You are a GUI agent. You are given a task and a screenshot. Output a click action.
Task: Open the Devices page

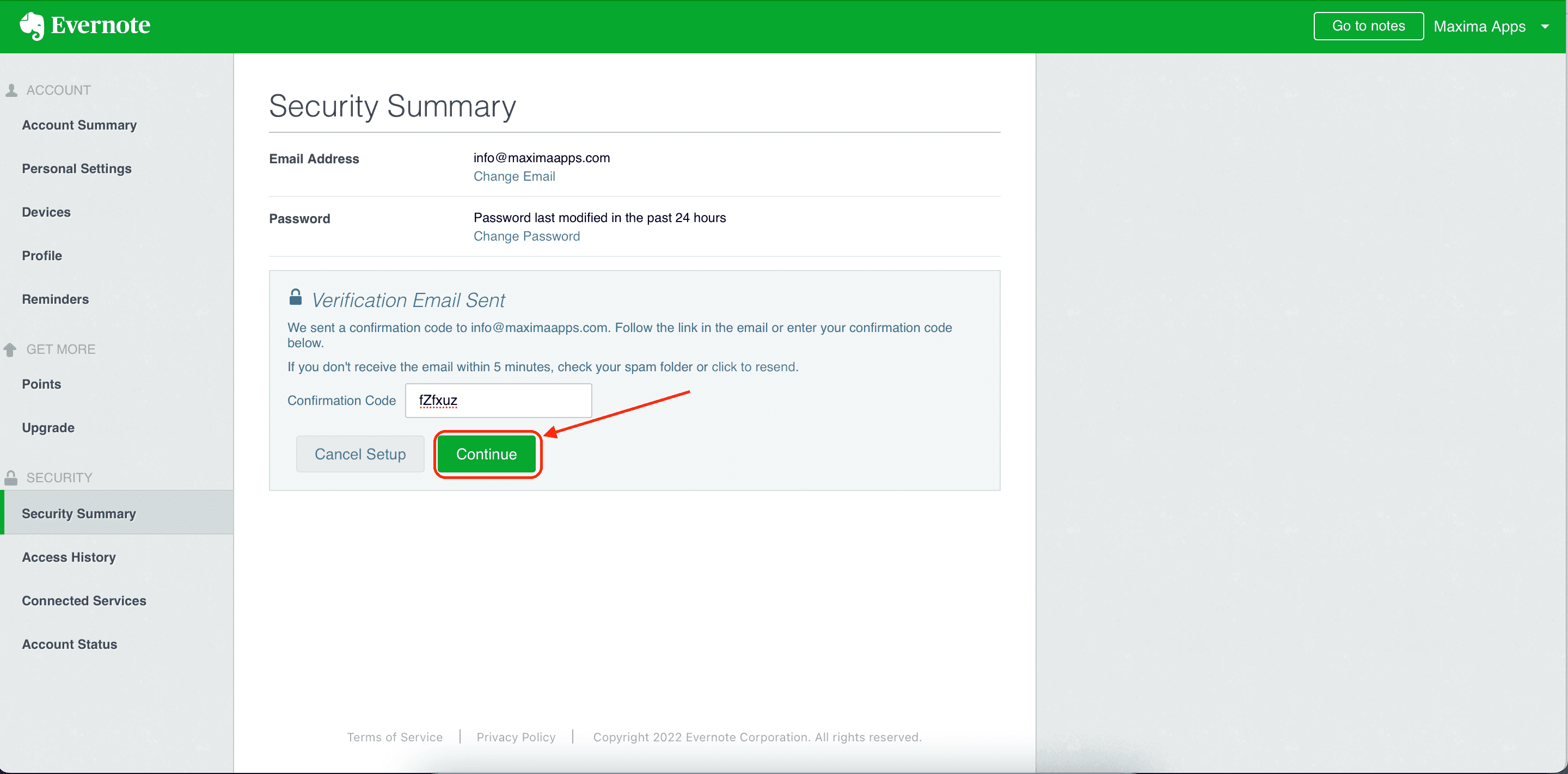[x=46, y=212]
